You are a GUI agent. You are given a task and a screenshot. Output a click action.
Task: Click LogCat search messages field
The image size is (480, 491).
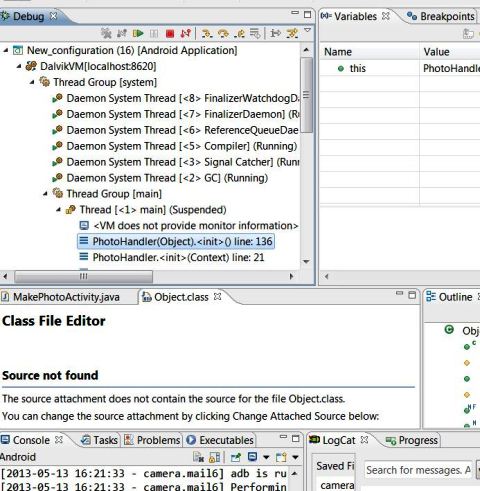[418, 470]
